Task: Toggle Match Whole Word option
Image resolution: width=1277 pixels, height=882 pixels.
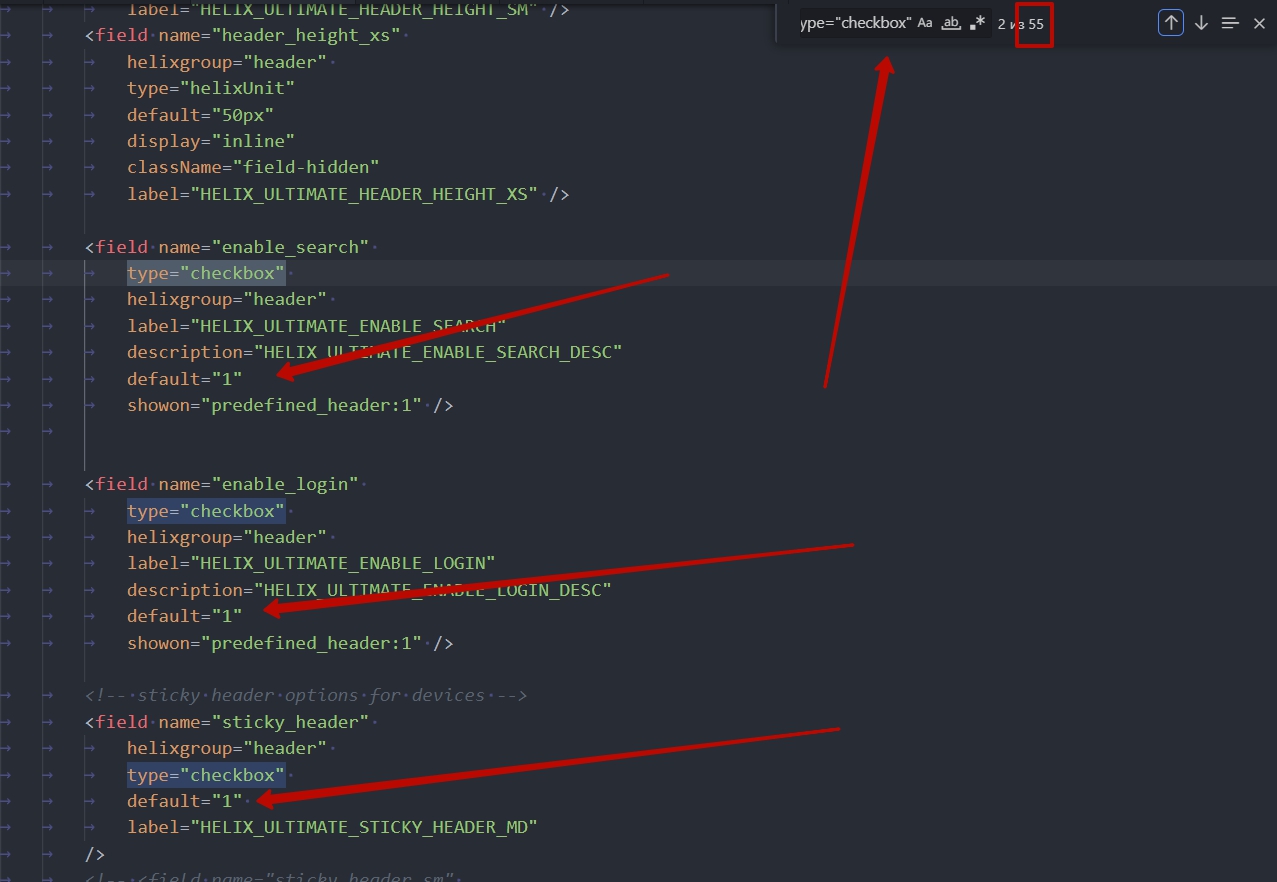Action: 951,23
